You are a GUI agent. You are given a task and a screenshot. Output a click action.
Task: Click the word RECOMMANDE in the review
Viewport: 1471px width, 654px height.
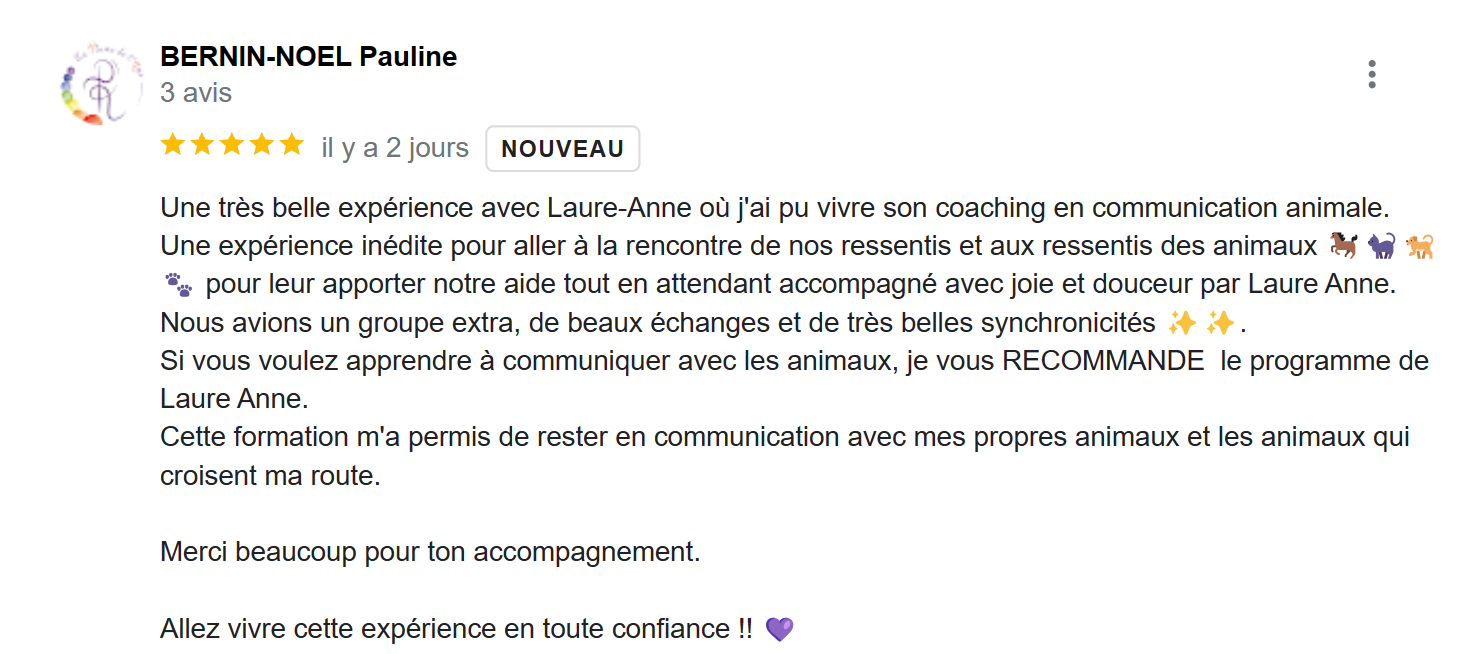(x=1102, y=361)
